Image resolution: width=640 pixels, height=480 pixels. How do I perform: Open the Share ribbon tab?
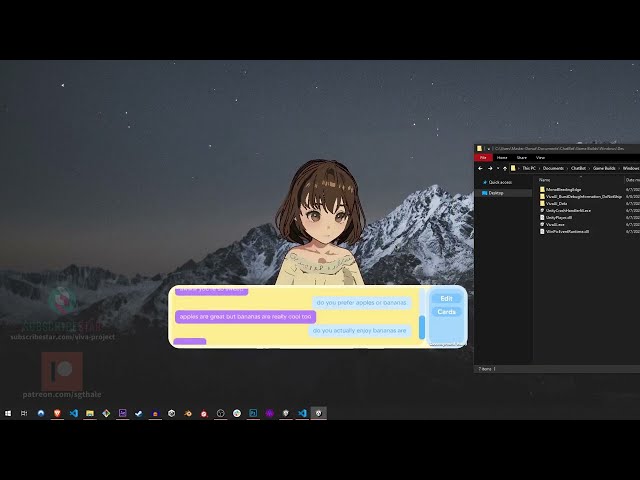pos(521,157)
